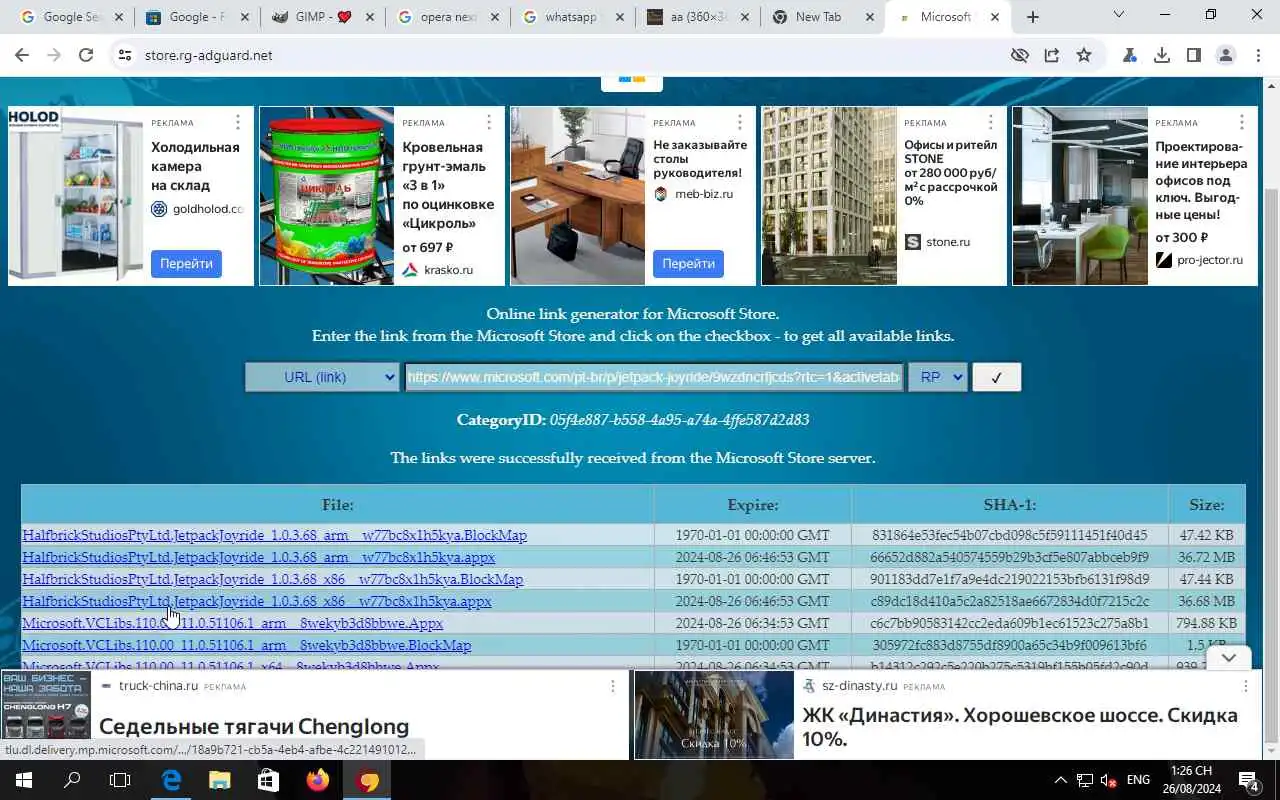Reload the current page
Viewport: 1280px width, 800px height.
coord(86,56)
